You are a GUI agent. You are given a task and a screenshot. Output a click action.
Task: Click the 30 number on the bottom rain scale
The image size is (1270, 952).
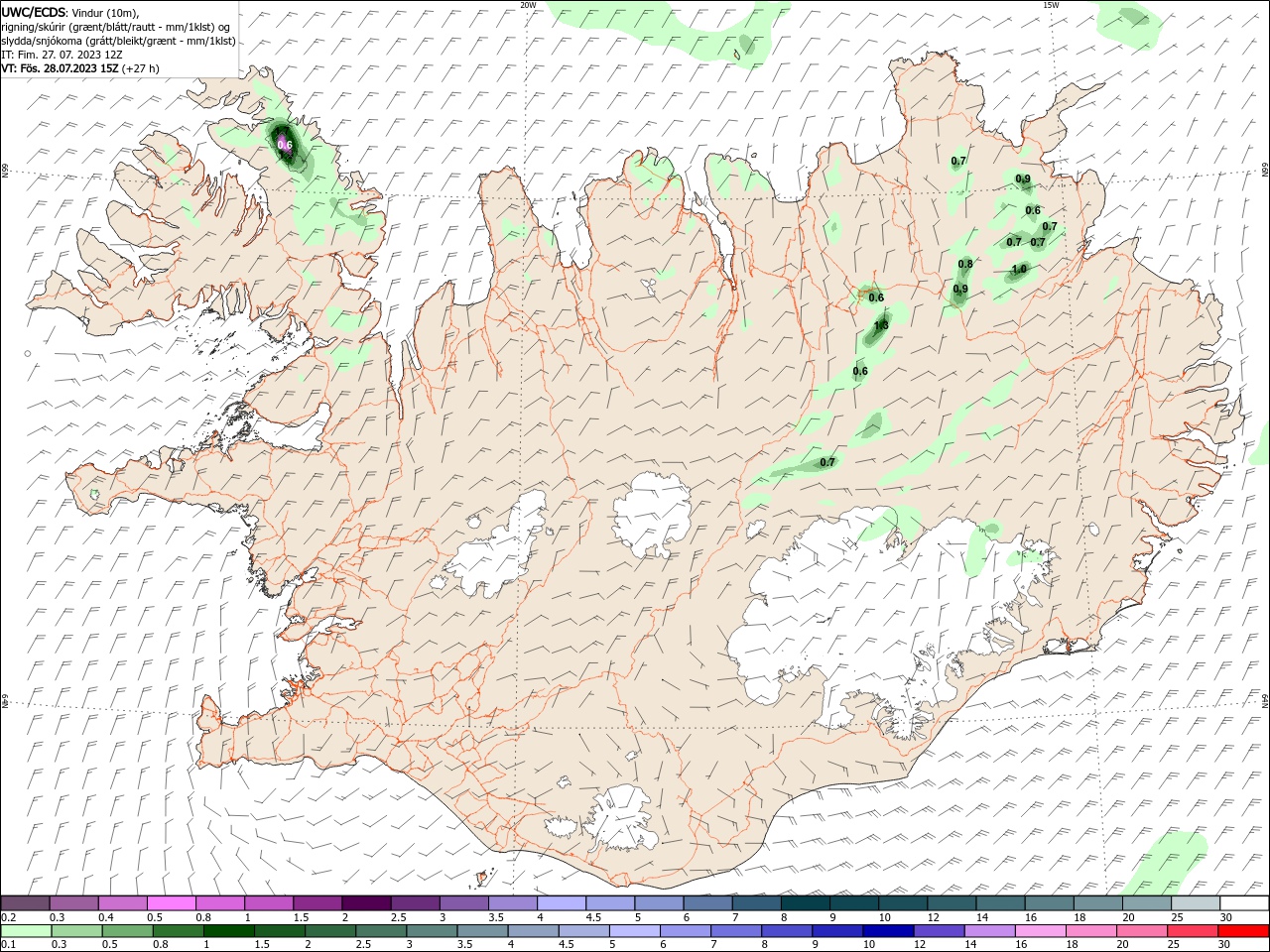pos(1226,944)
